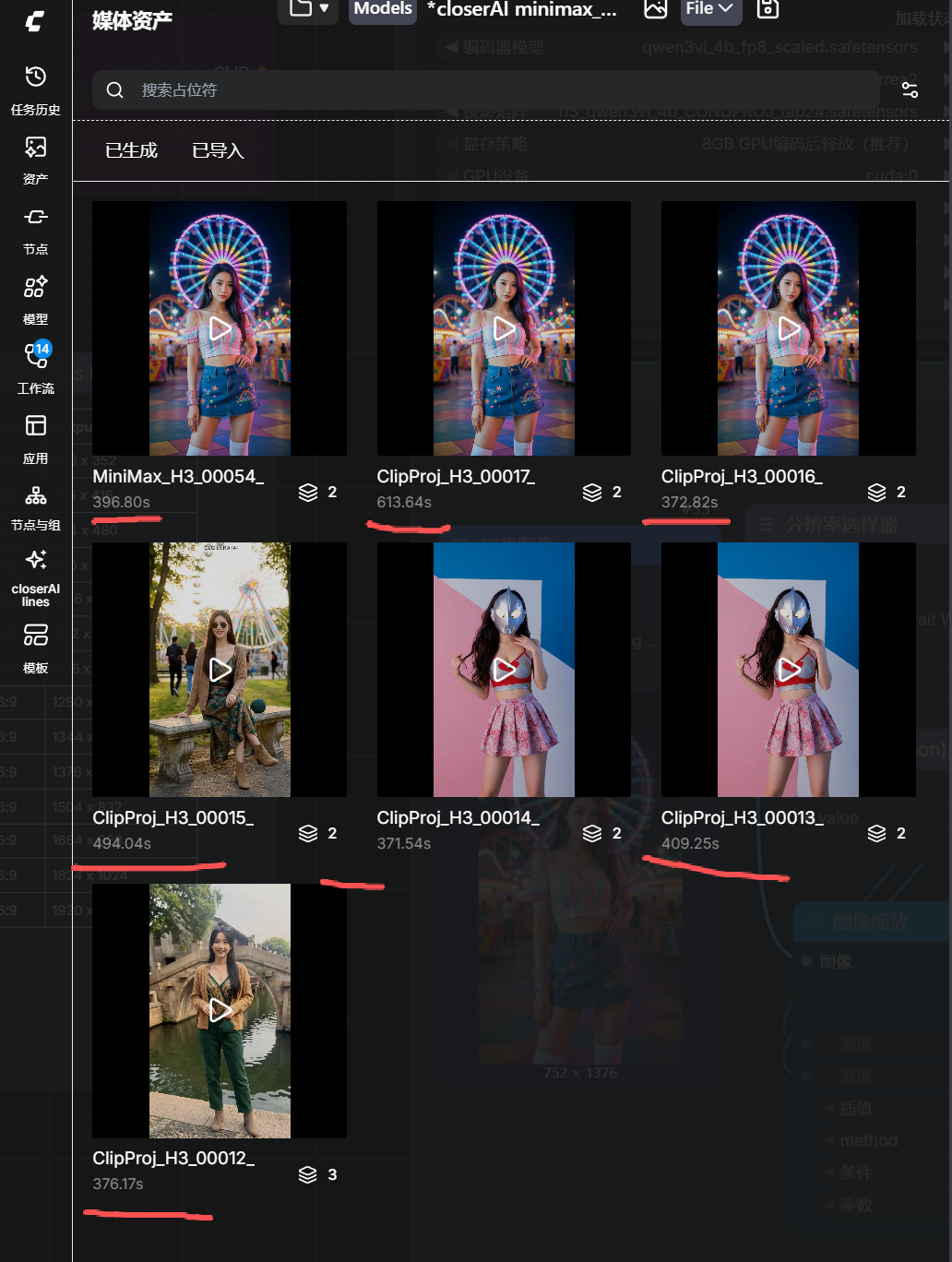952x1262 pixels.
Task: Click the ClipProj_H3_00016_ file name
Action: click(742, 477)
